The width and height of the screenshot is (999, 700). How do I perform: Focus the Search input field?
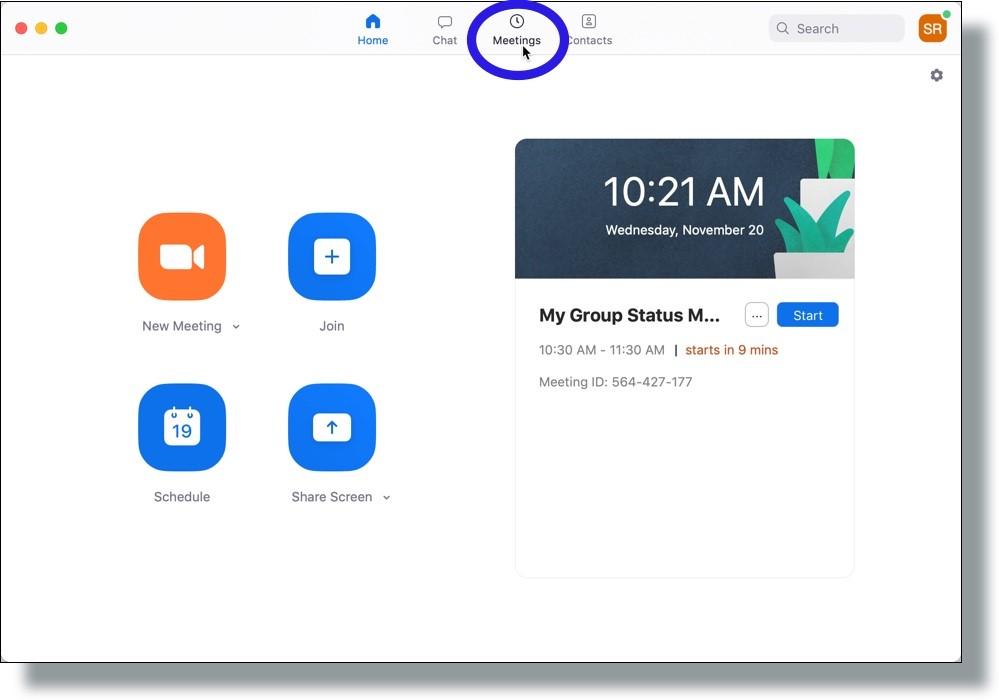[x=837, y=29]
